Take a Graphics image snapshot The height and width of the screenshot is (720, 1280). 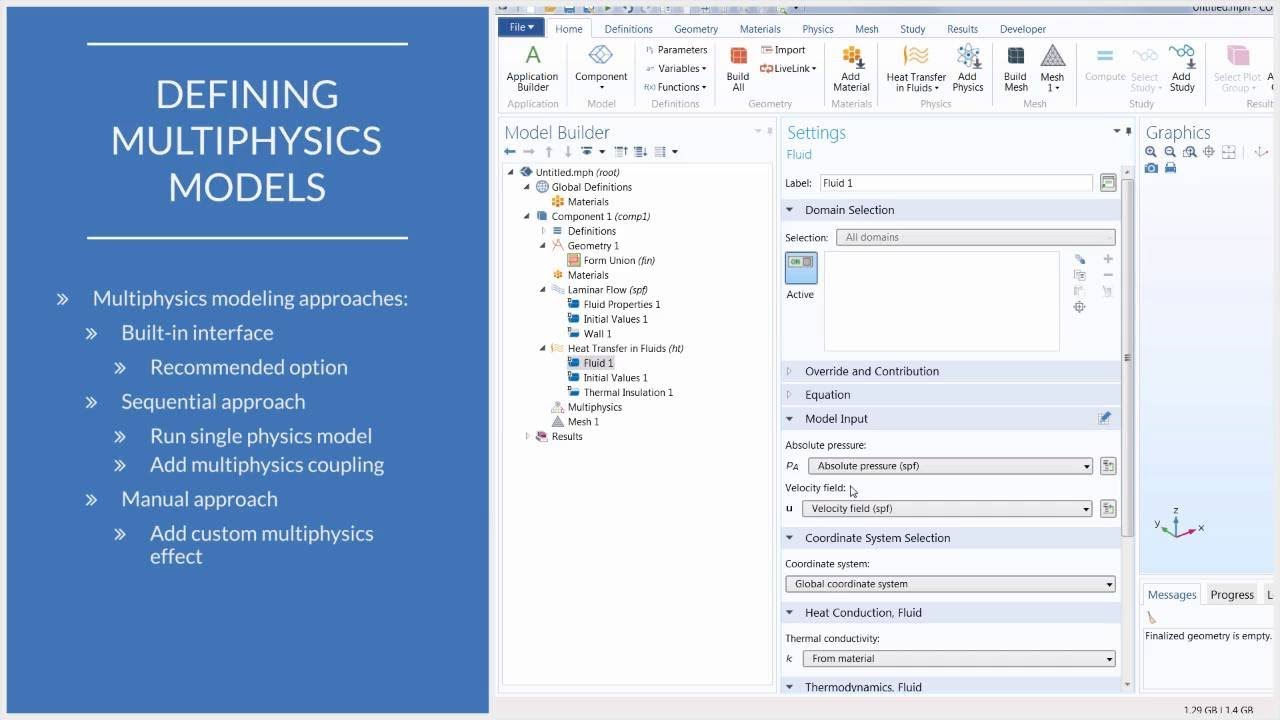click(x=1151, y=168)
